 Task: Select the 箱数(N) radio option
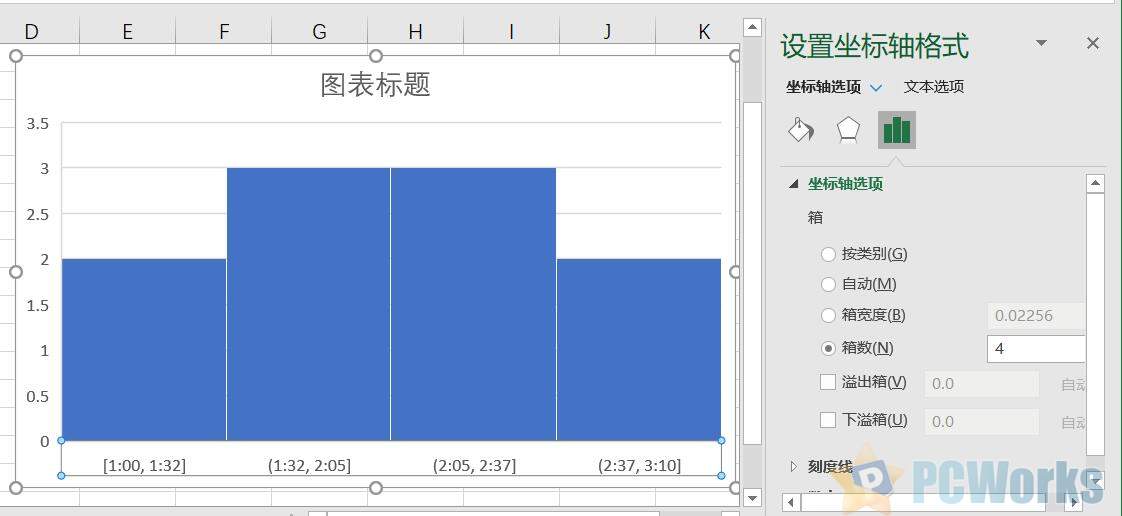coord(828,348)
